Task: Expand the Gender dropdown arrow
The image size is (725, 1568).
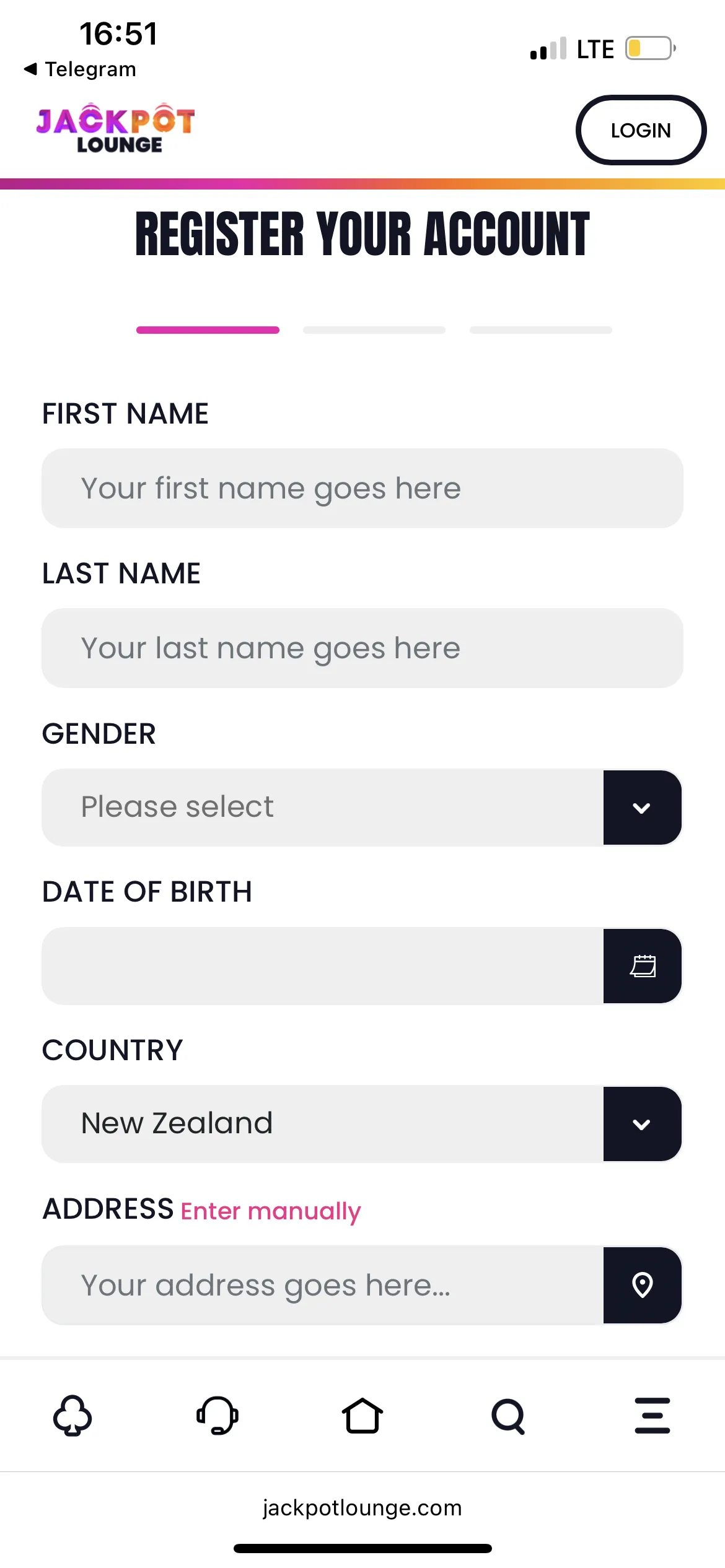Action: click(643, 808)
